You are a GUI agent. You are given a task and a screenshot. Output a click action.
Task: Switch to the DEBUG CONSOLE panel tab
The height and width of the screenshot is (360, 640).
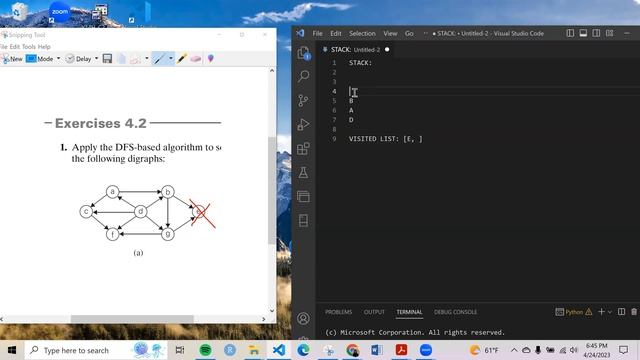(456, 312)
